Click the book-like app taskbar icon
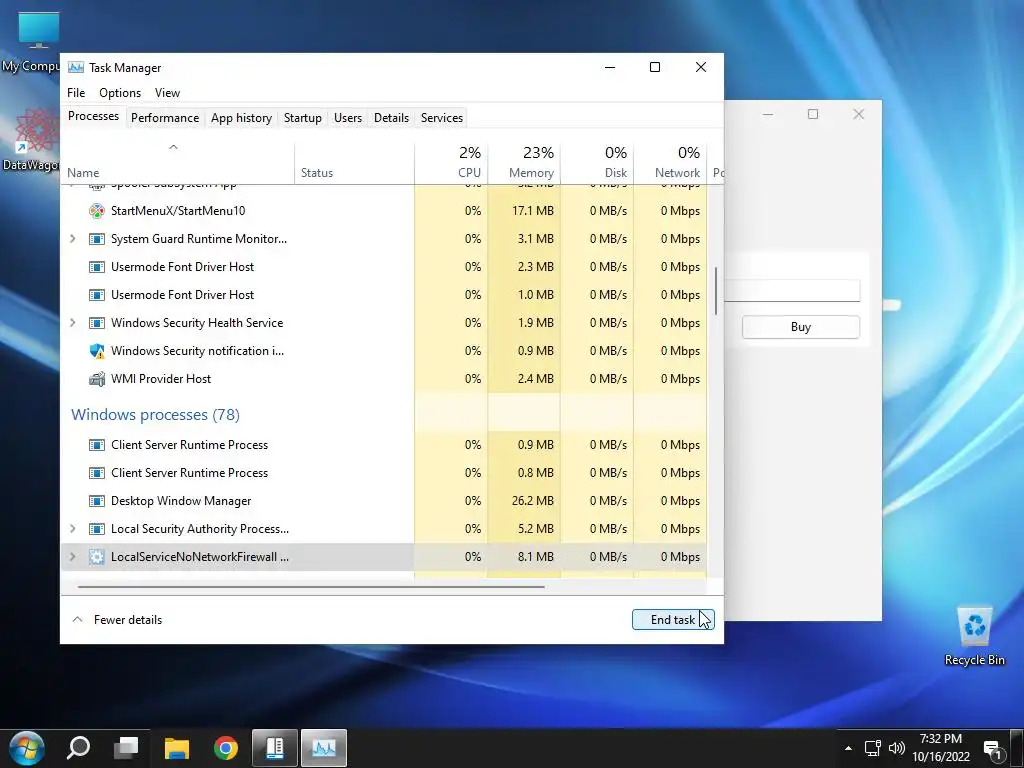Viewport: 1024px width, 768px height. pos(275,748)
